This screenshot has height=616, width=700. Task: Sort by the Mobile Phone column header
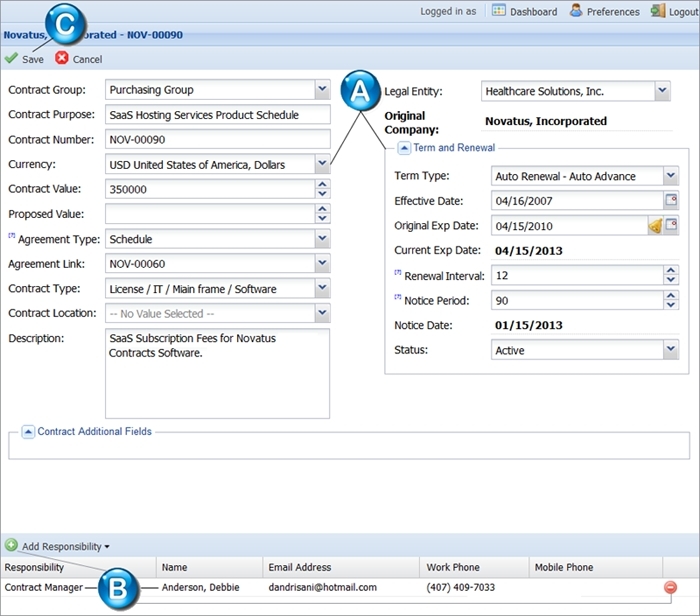pos(596,567)
